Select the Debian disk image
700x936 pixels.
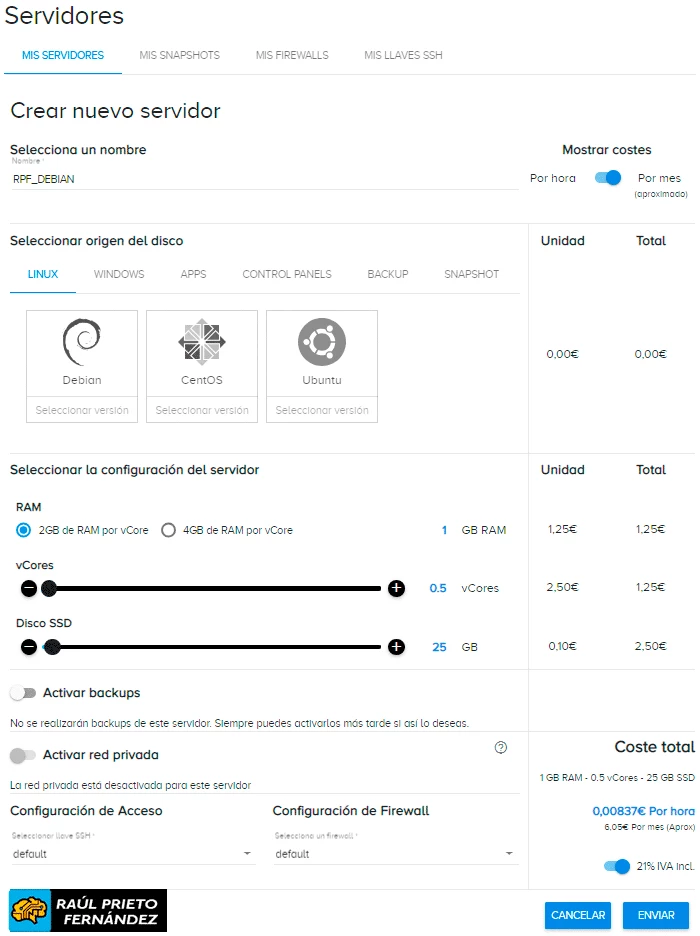click(x=81, y=345)
